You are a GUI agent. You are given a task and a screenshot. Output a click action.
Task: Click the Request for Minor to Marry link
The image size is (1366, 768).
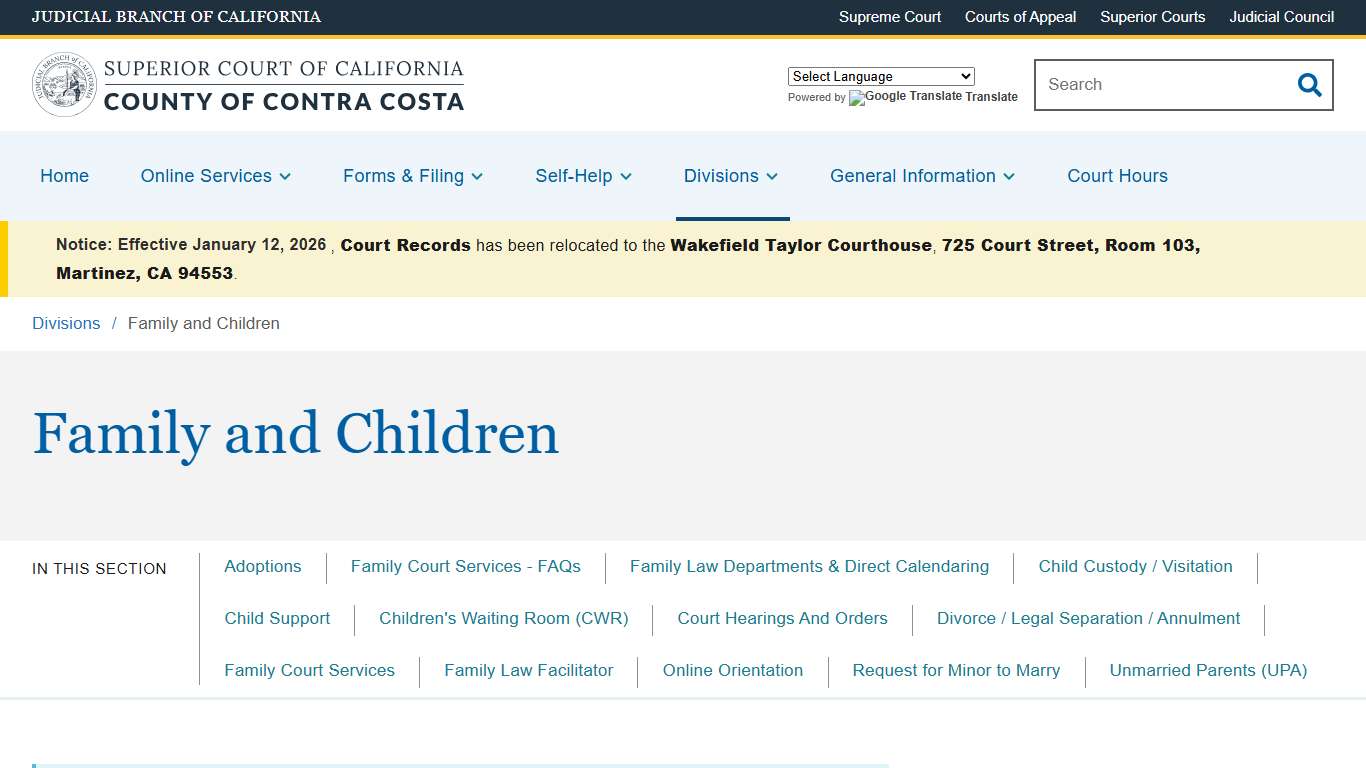(x=956, y=670)
